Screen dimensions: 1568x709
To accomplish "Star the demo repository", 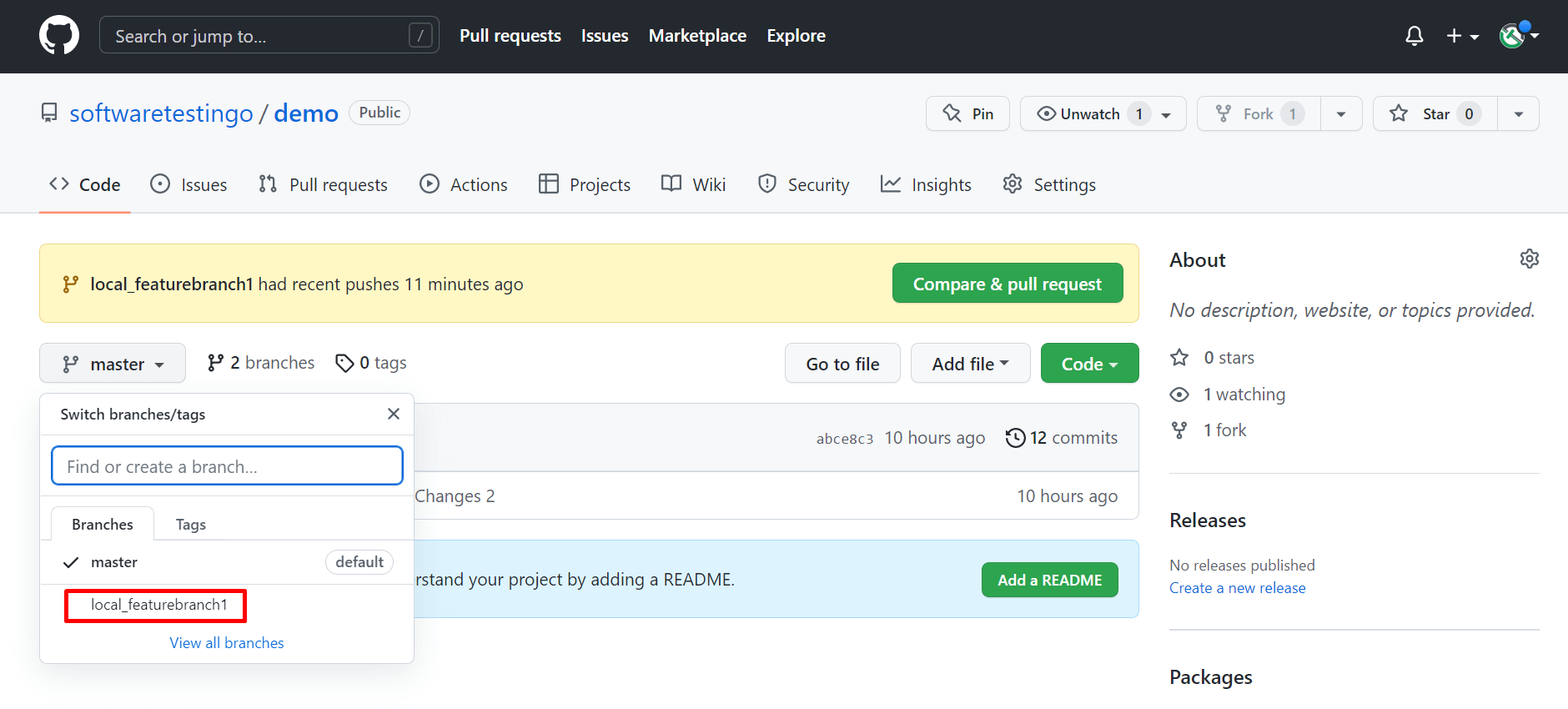I will [x=1435, y=113].
